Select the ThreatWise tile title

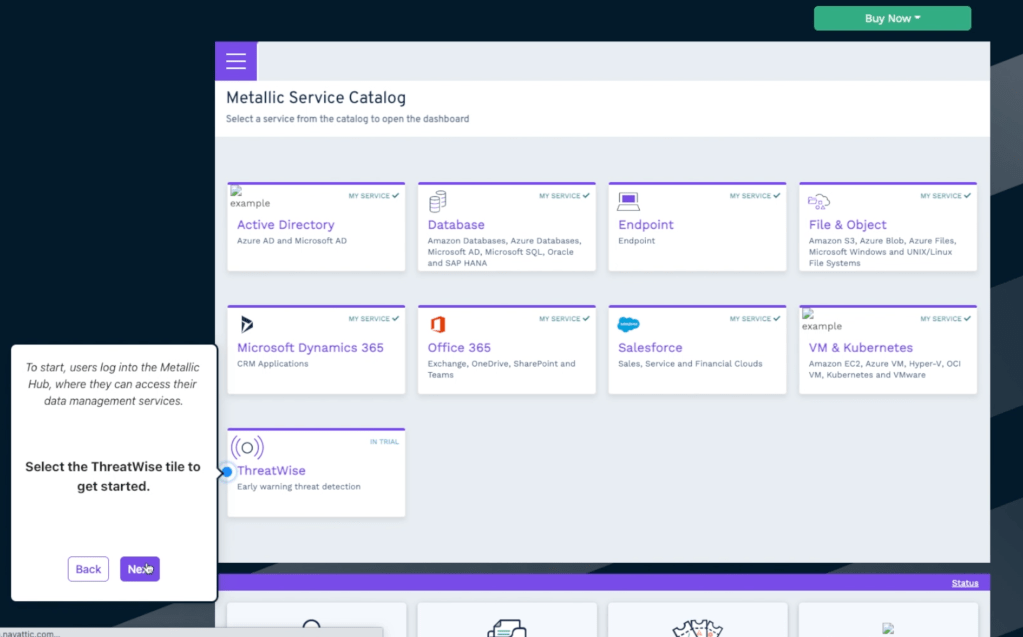tap(271, 471)
